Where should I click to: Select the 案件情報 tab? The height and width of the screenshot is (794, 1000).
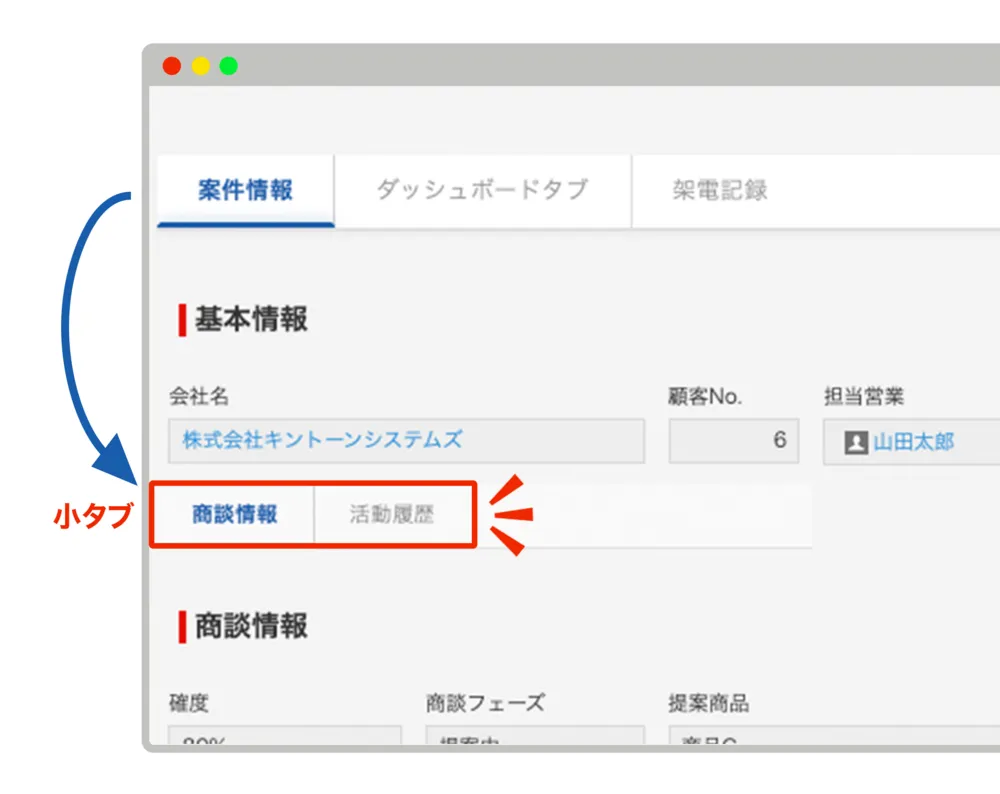pyautogui.click(x=243, y=191)
